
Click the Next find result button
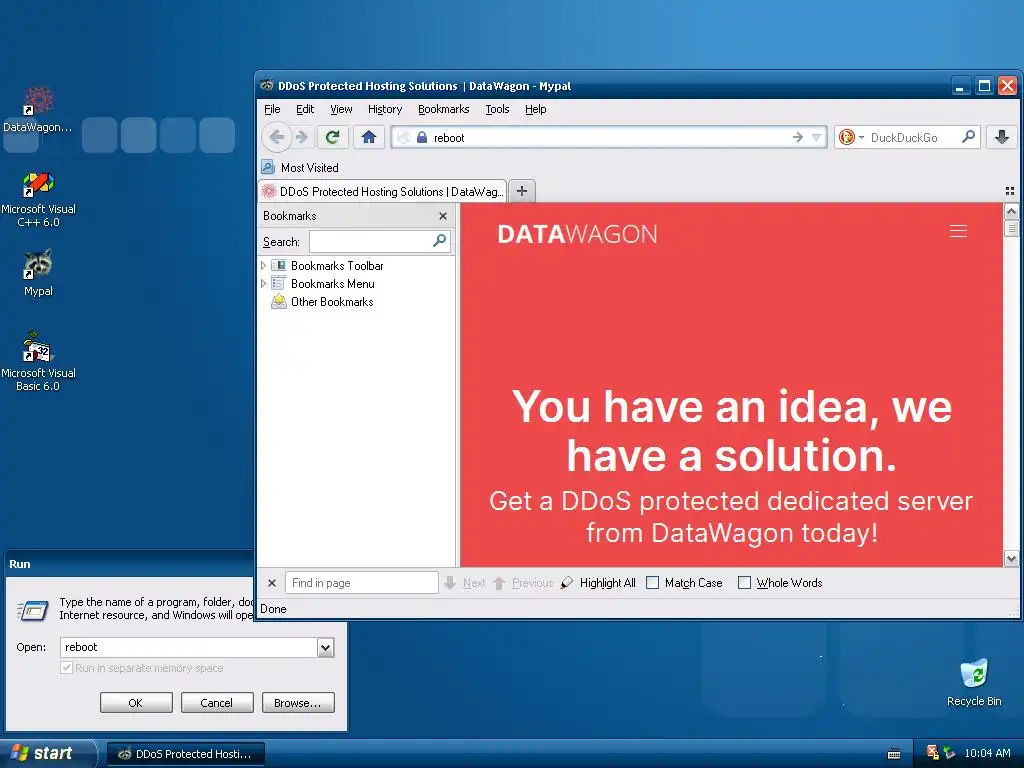tap(465, 583)
